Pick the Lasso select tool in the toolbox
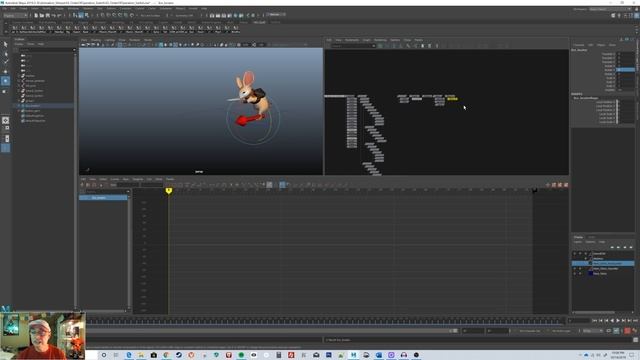The height and width of the screenshot is (360, 640). click(5, 53)
